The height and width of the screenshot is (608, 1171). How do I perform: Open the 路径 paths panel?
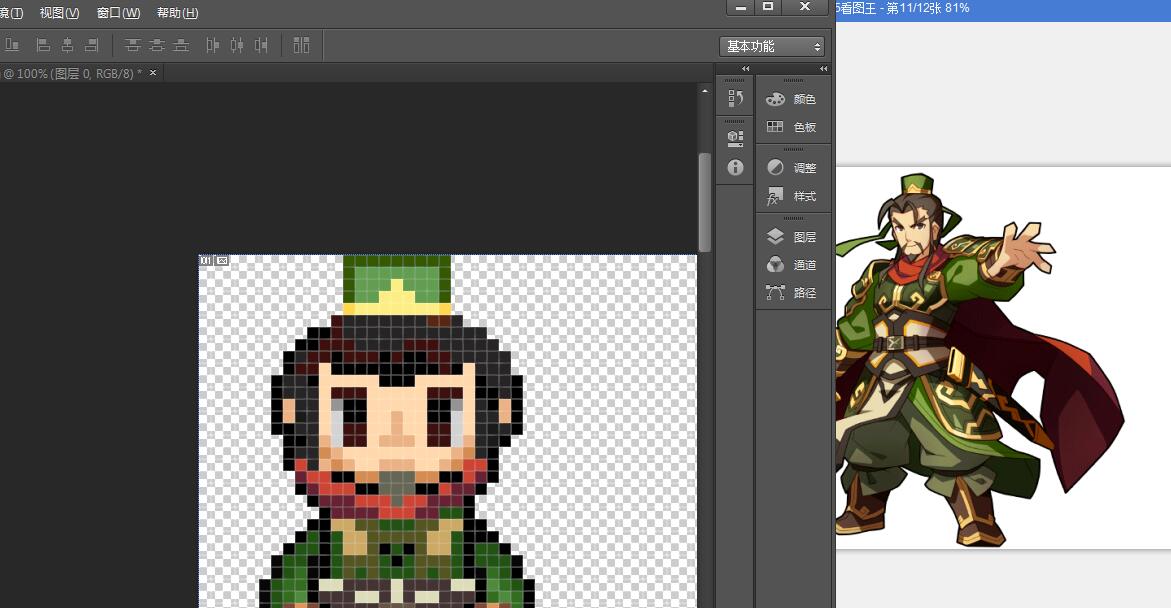[x=792, y=293]
